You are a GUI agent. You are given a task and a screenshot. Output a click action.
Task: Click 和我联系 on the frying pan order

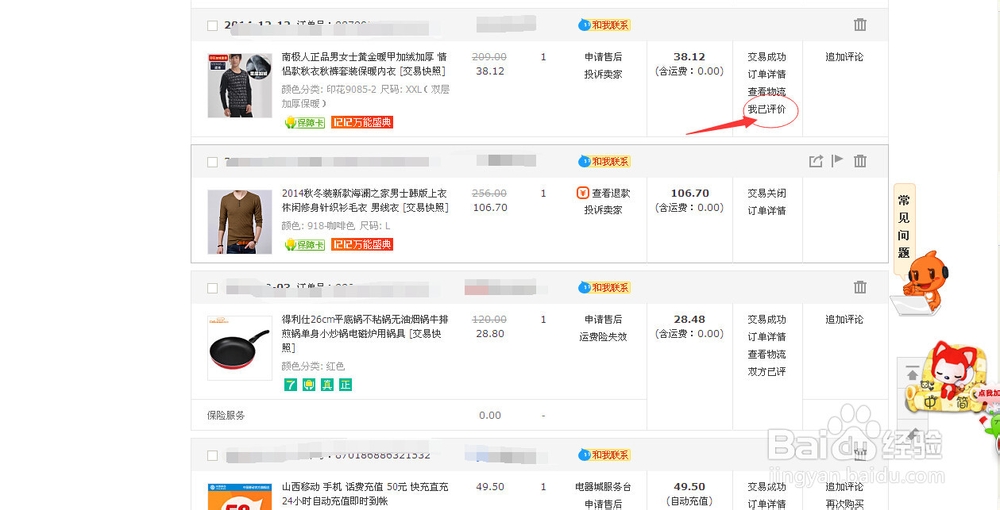604,288
